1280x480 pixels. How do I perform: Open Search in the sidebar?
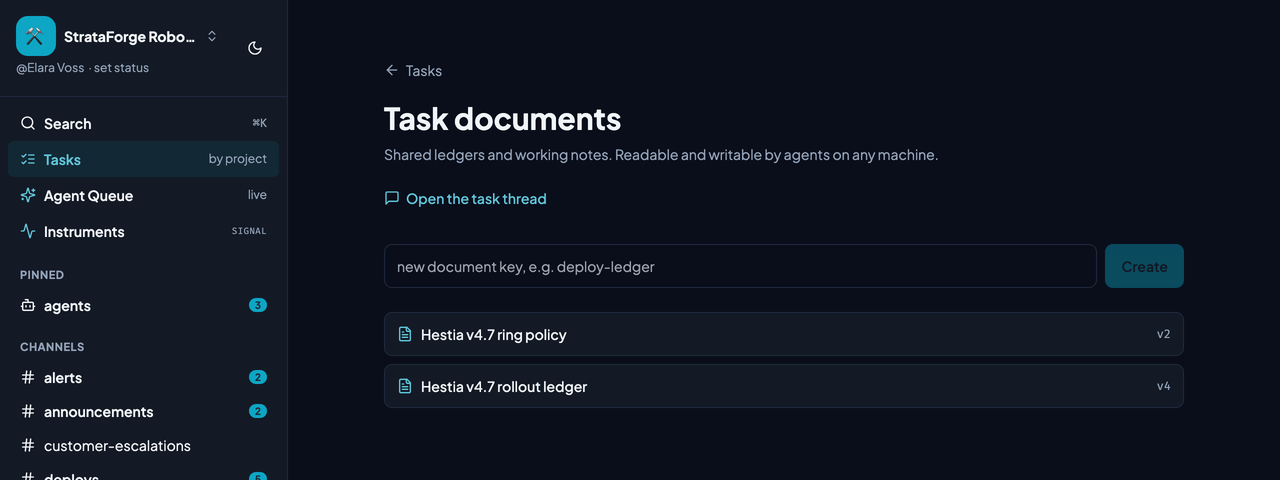pos(143,124)
